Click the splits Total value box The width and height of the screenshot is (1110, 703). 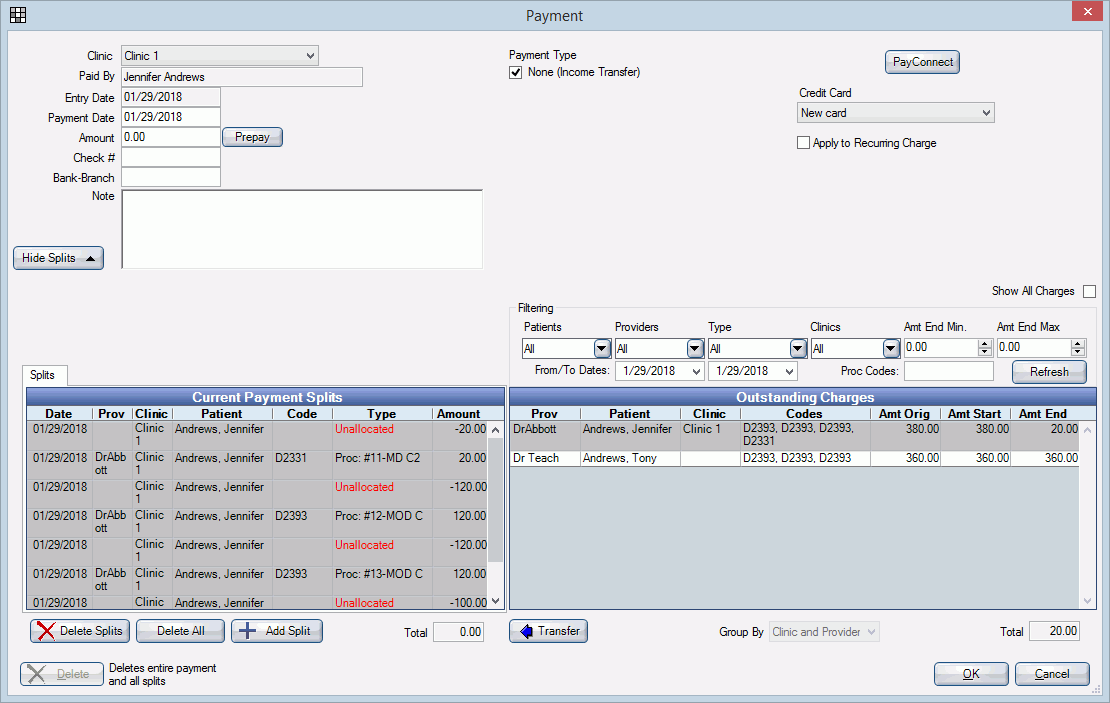[x=459, y=631]
